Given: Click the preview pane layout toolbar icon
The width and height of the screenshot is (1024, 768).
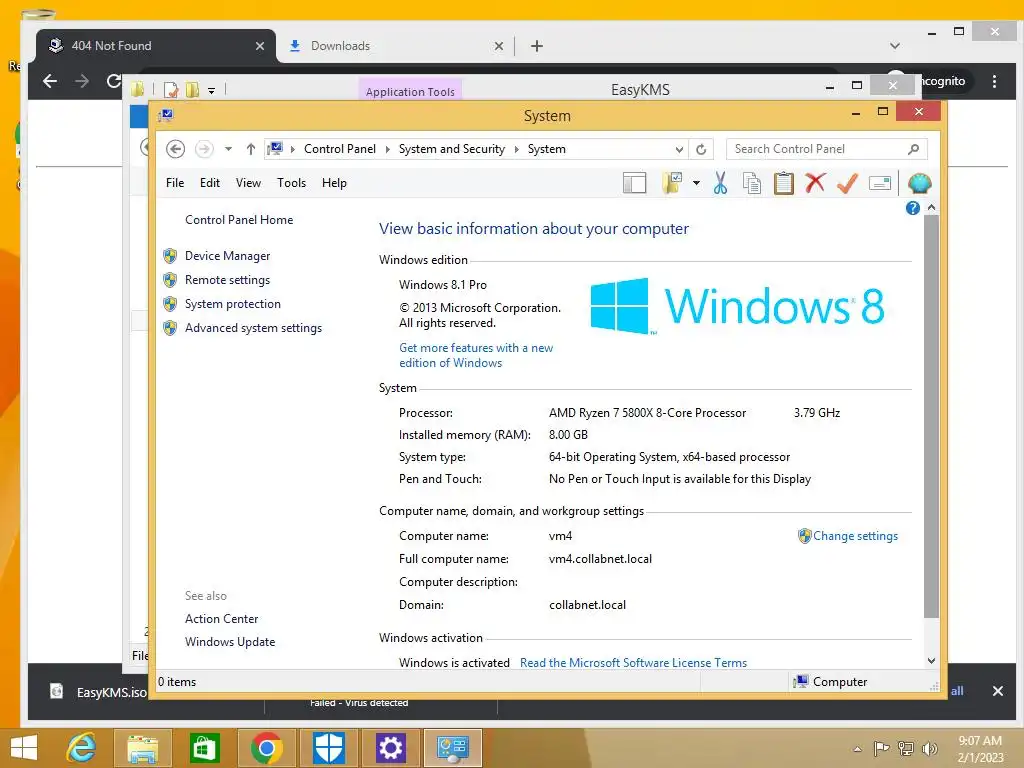Looking at the screenshot, I should [x=634, y=184].
